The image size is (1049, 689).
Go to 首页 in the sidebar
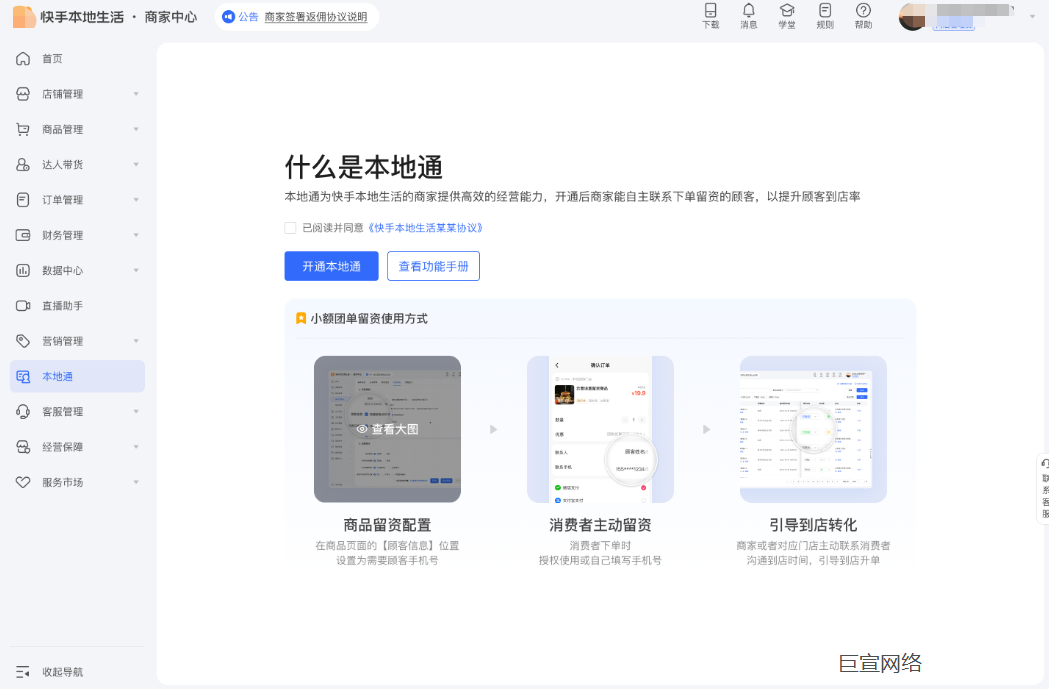coord(55,58)
